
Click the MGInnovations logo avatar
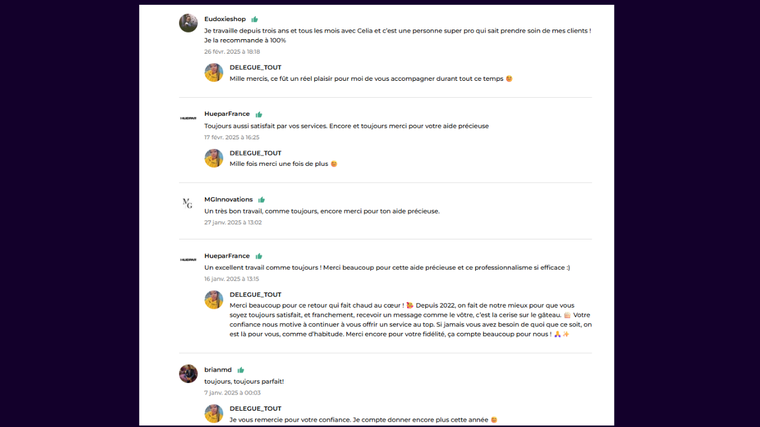[188, 203]
